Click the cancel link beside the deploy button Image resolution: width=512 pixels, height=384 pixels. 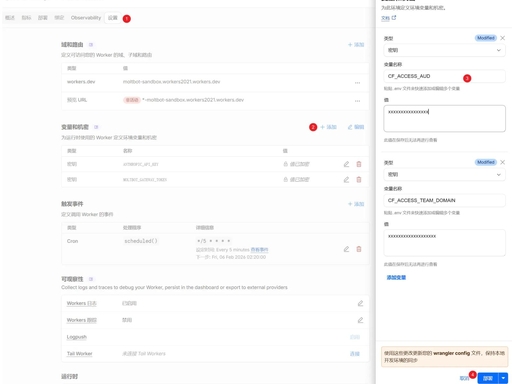click(464, 378)
